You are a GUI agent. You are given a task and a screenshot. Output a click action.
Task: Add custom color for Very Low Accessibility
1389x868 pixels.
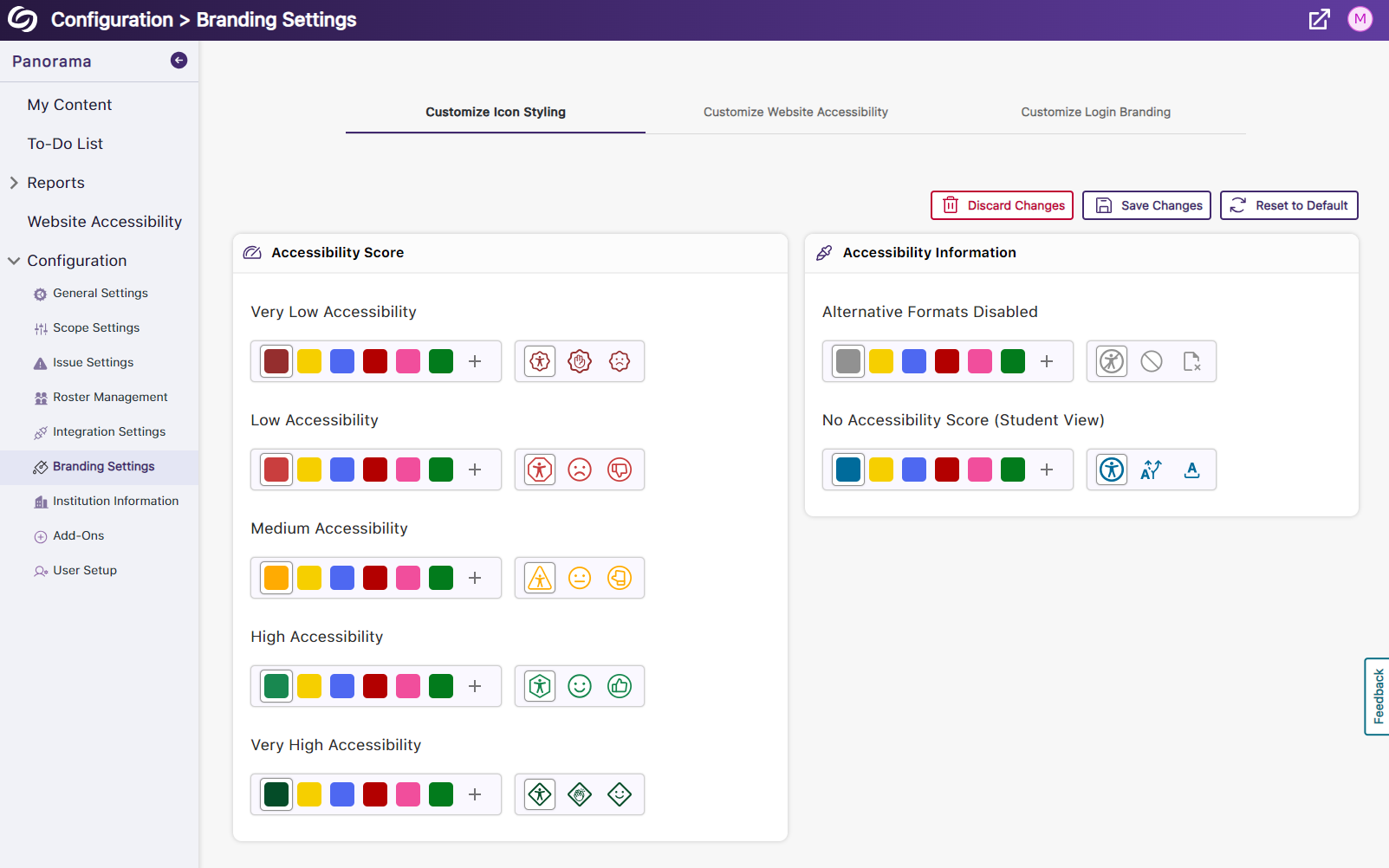(x=475, y=361)
